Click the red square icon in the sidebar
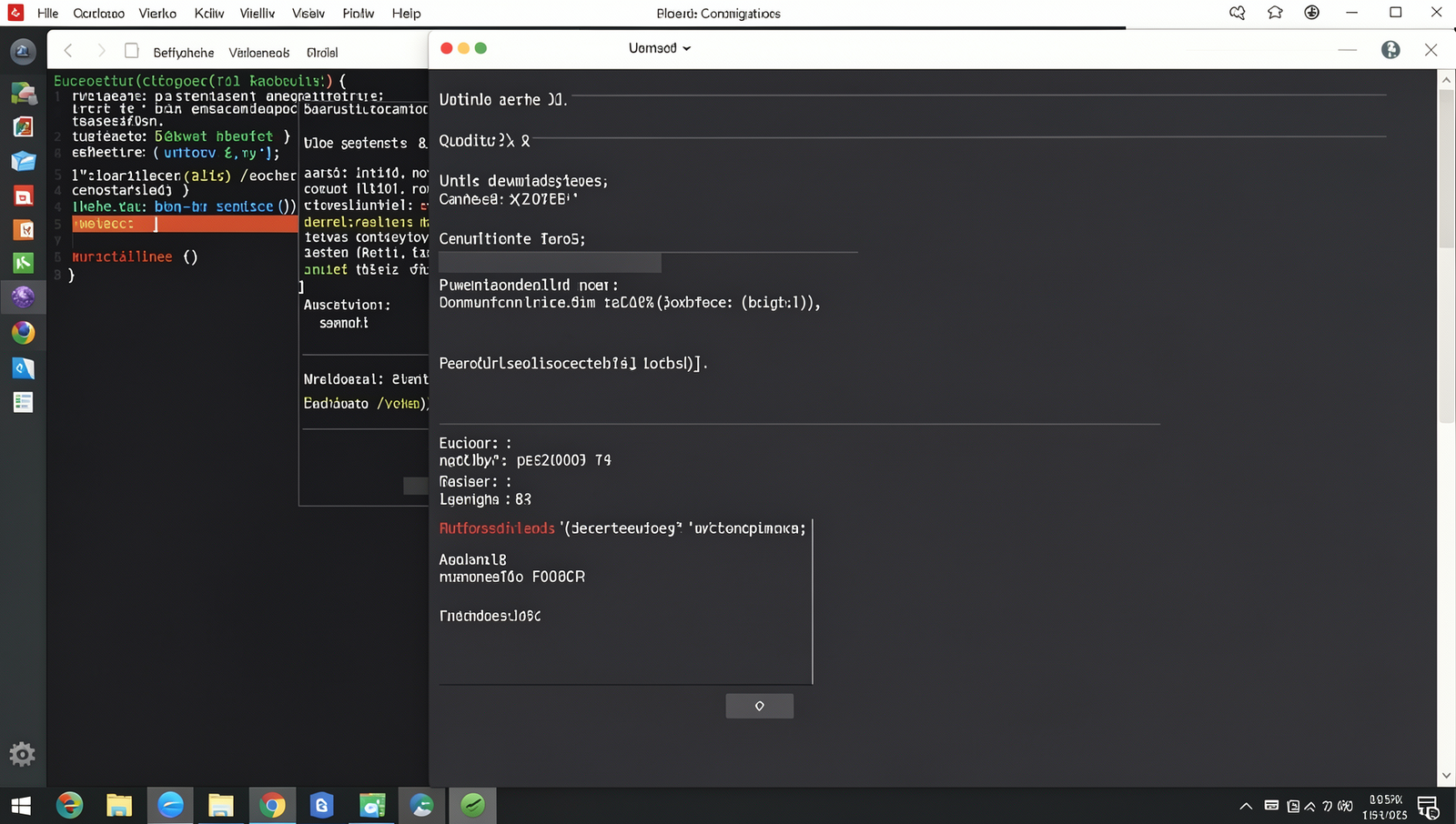The width and height of the screenshot is (1456, 824). [23, 196]
